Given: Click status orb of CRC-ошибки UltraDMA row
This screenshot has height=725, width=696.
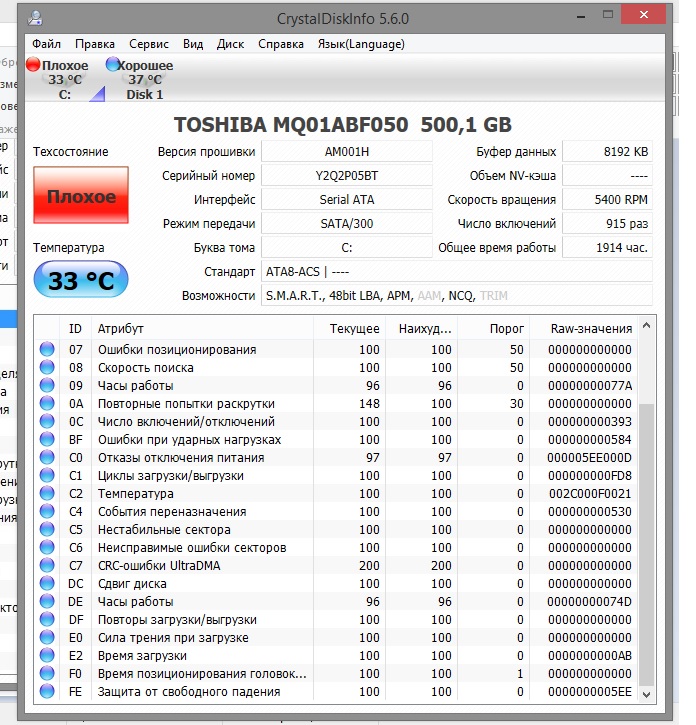Looking at the screenshot, I should click(x=47, y=566).
